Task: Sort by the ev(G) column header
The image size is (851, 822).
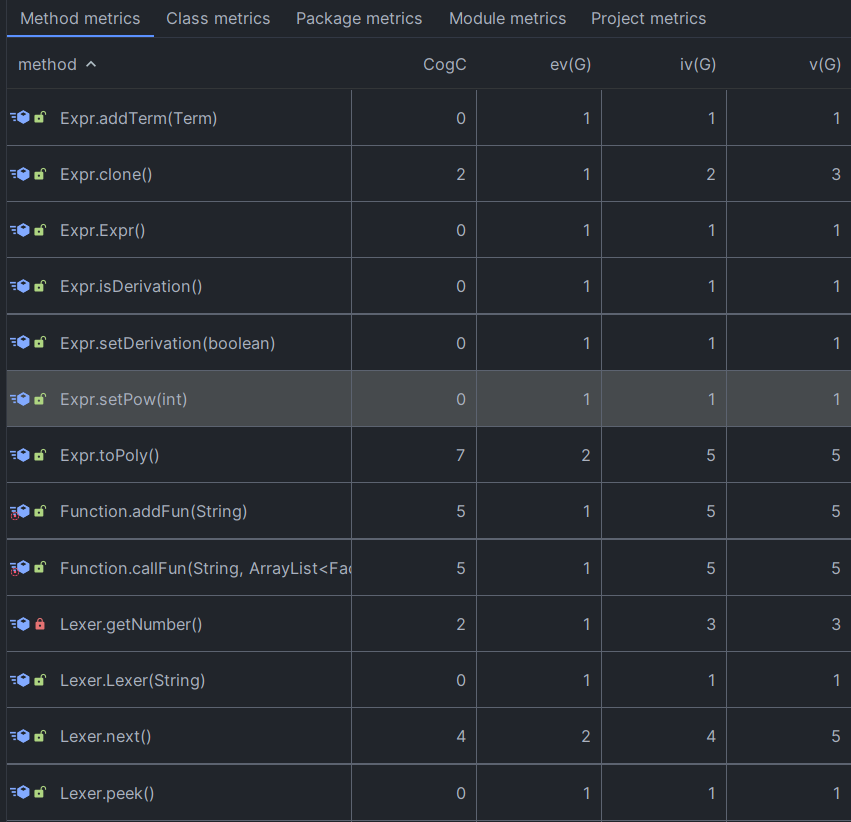Action: pyautogui.click(x=570, y=65)
